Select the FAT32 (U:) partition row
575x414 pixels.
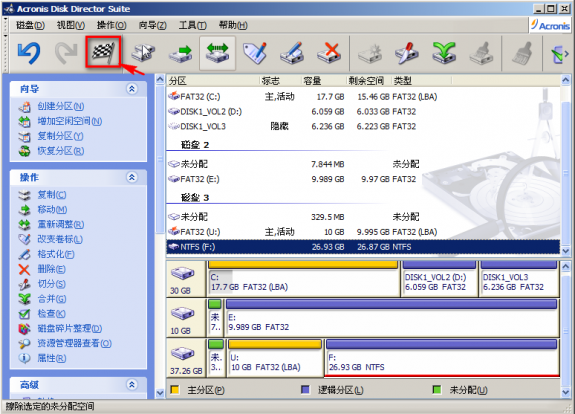[x=363, y=232]
